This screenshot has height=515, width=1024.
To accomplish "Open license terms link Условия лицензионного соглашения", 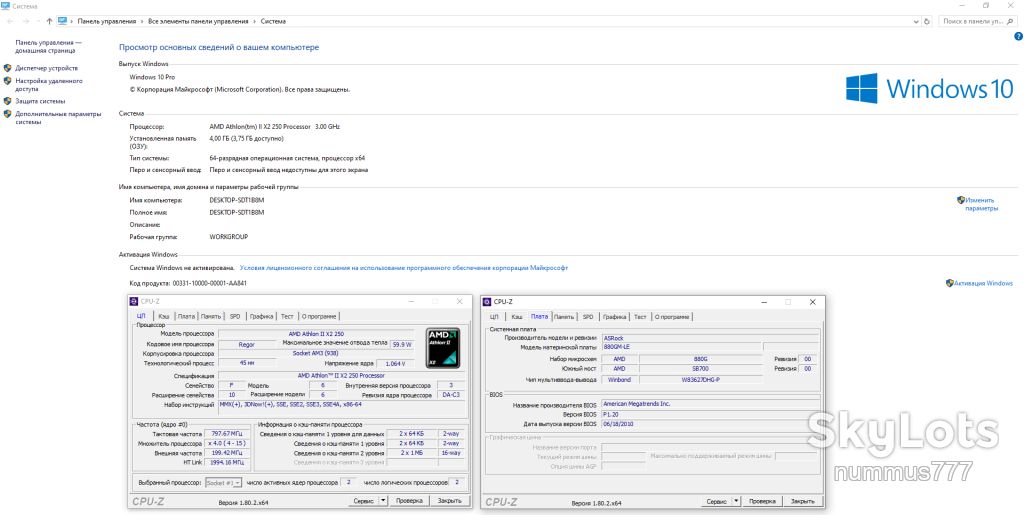I will click(x=404, y=268).
